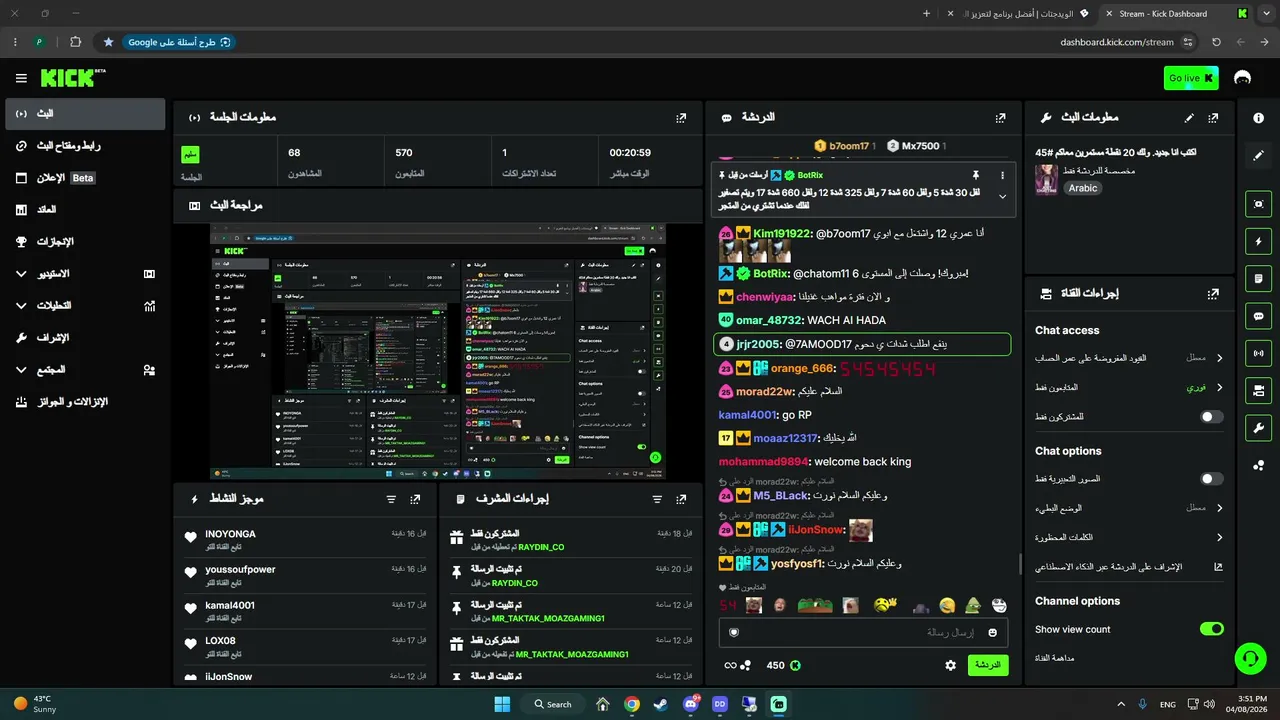Open the hamburger menu beside the Kick logo
The height and width of the screenshot is (720, 1280).
21,78
